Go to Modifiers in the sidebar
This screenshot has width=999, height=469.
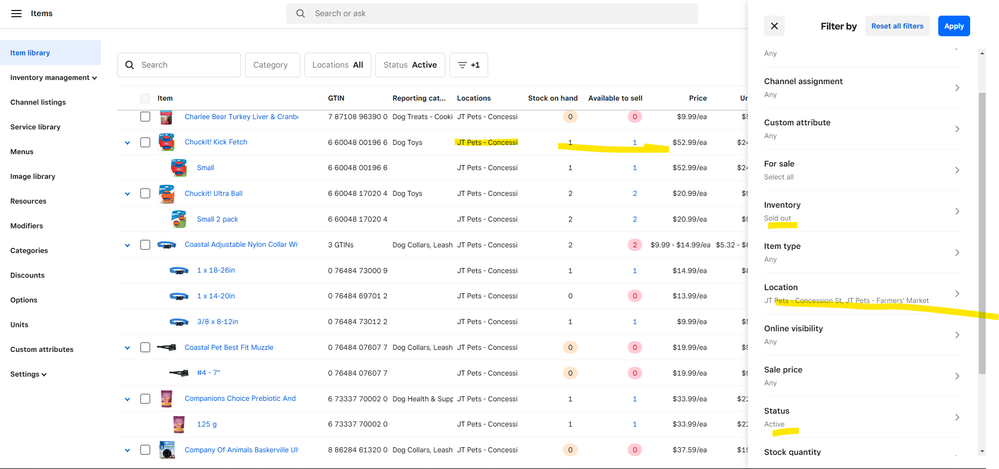click(27, 226)
